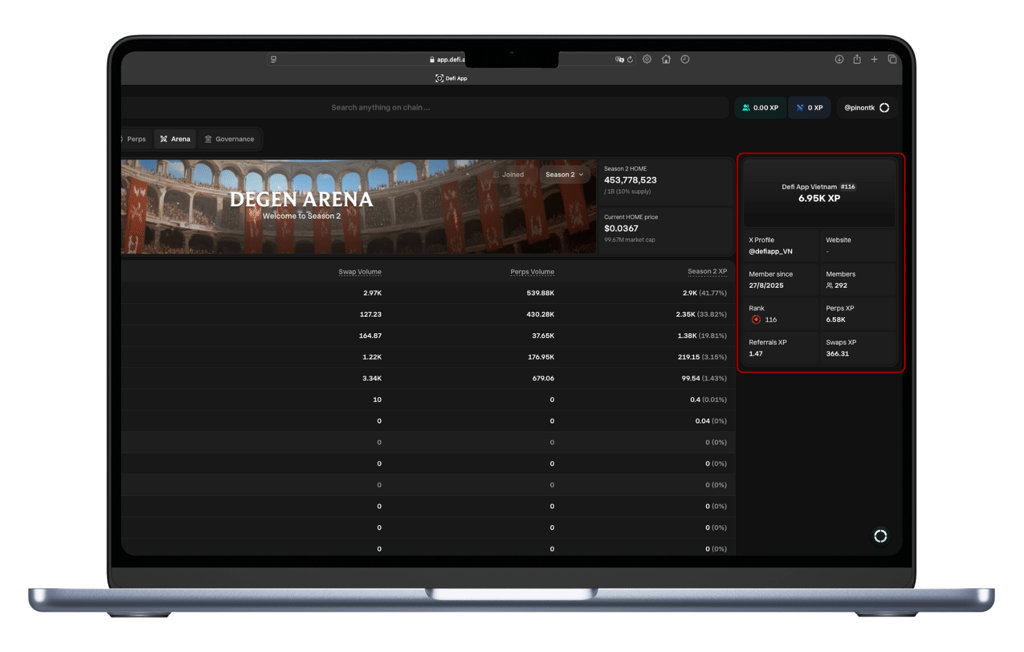Viewport: 1024px width, 652px height.
Task: Click the 6.95K XP team total
Action: pos(819,199)
